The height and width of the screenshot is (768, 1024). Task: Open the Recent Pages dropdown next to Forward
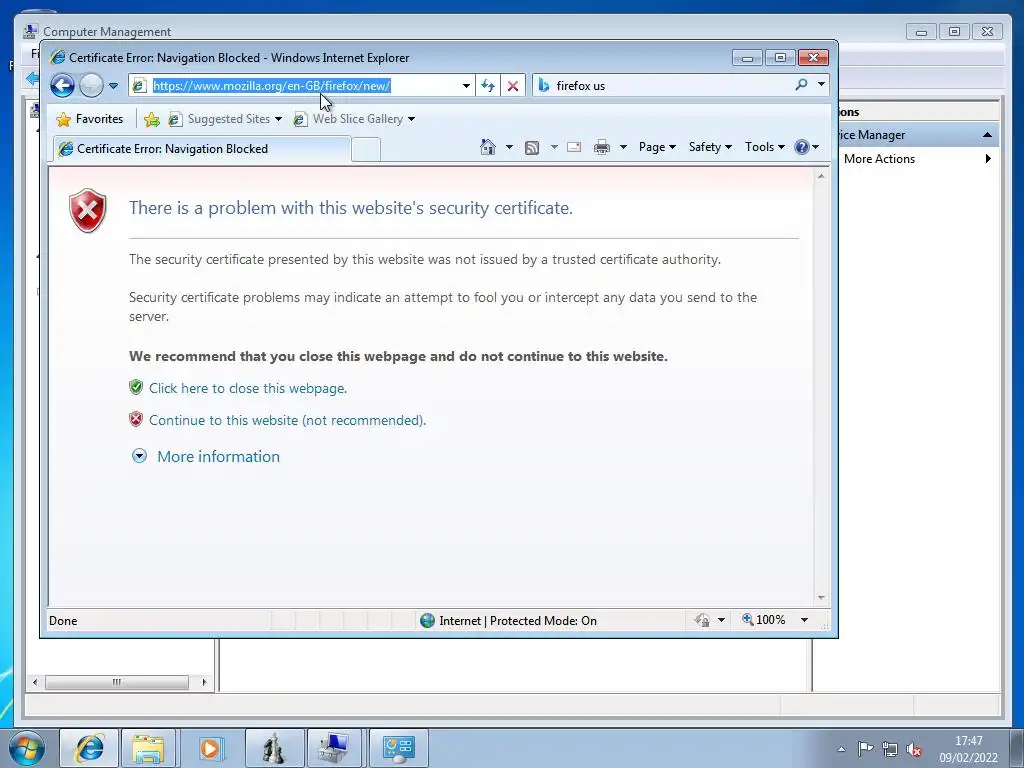click(x=113, y=86)
